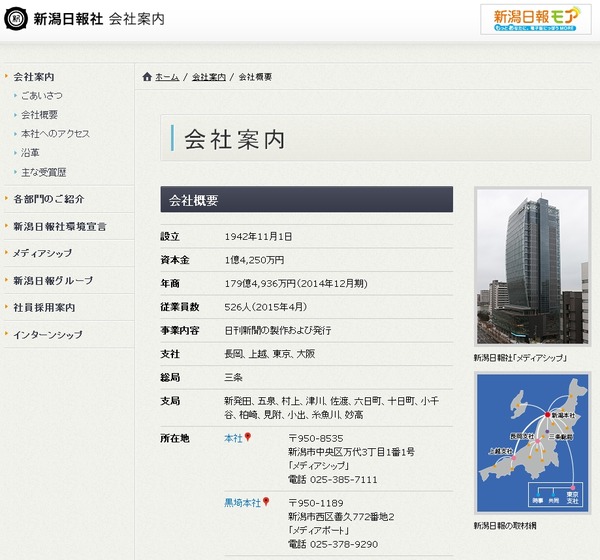Click the 会社概要 breadcrumb text
The width and height of the screenshot is (600, 560).
pos(255,77)
